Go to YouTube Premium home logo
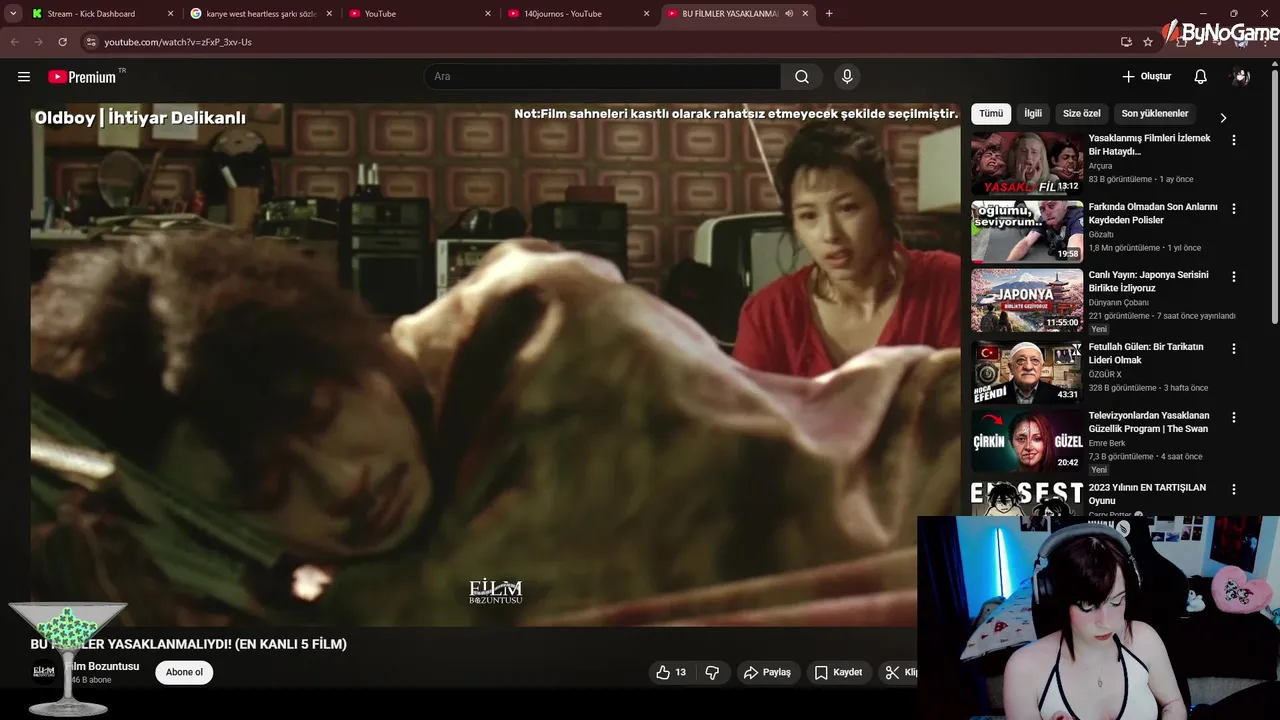This screenshot has width=1280, height=720. click(x=82, y=77)
